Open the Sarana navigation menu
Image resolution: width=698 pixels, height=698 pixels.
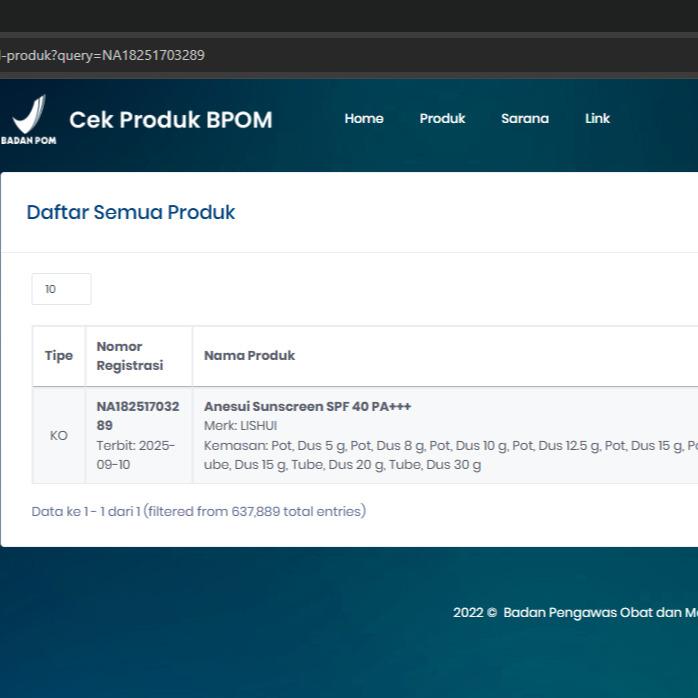[524, 119]
